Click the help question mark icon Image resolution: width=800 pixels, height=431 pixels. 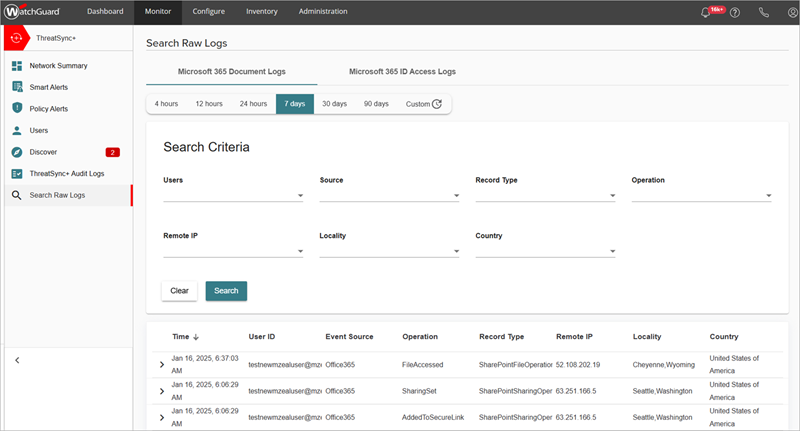pyautogui.click(x=735, y=12)
